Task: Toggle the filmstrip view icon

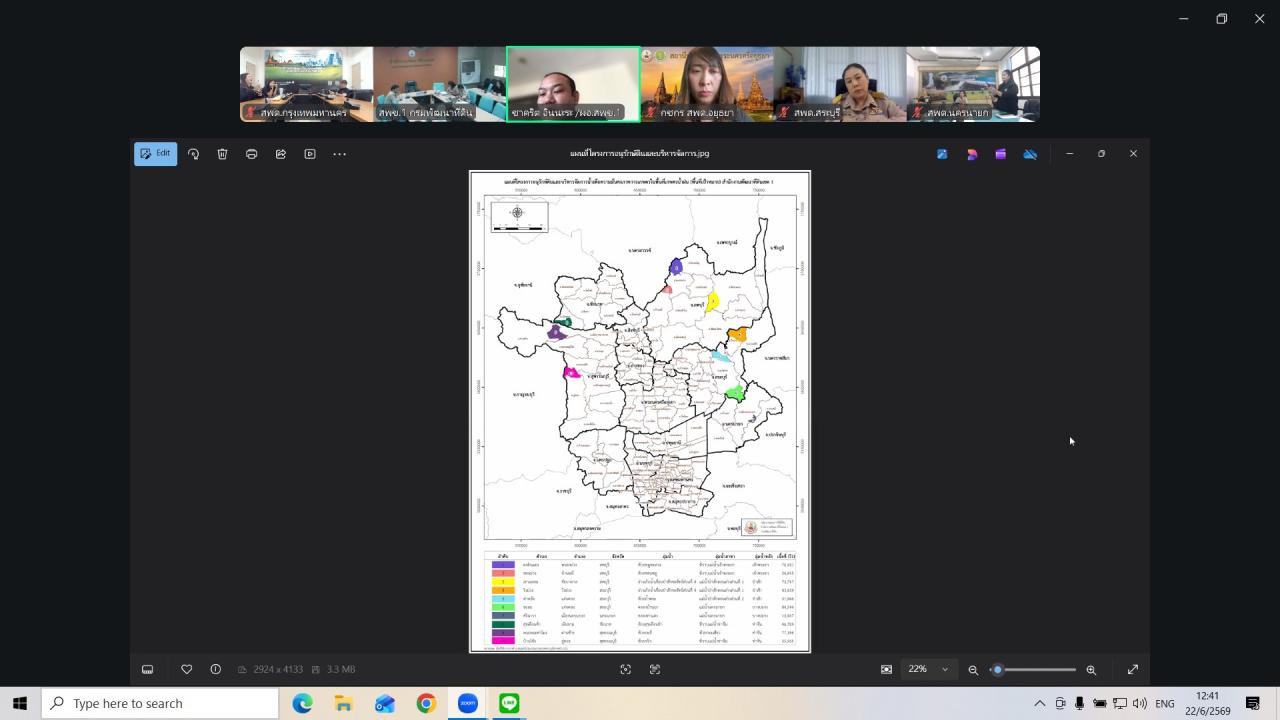Action: click(x=147, y=669)
